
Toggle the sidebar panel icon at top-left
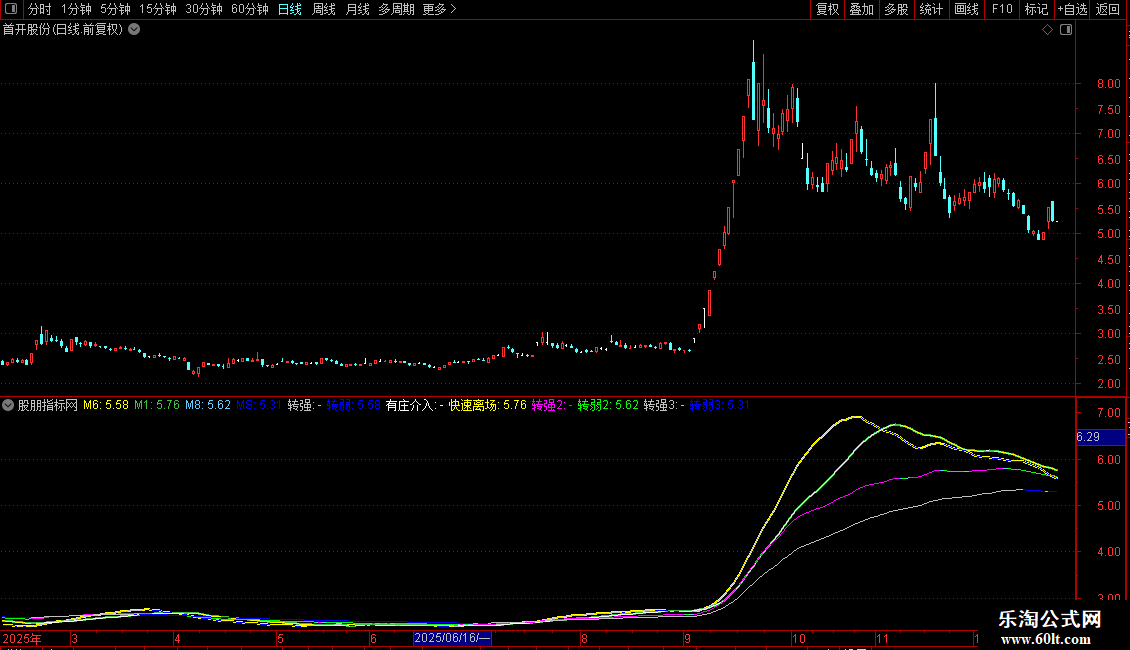(11, 9)
